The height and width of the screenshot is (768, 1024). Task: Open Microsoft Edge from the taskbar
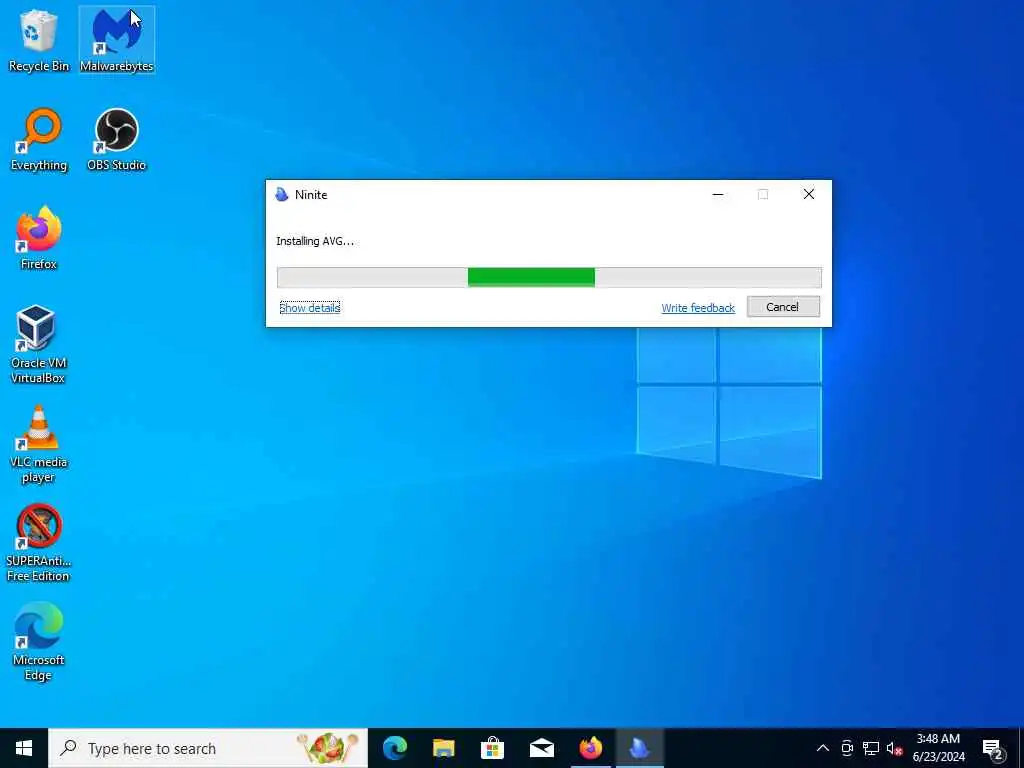tap(394, 748)
